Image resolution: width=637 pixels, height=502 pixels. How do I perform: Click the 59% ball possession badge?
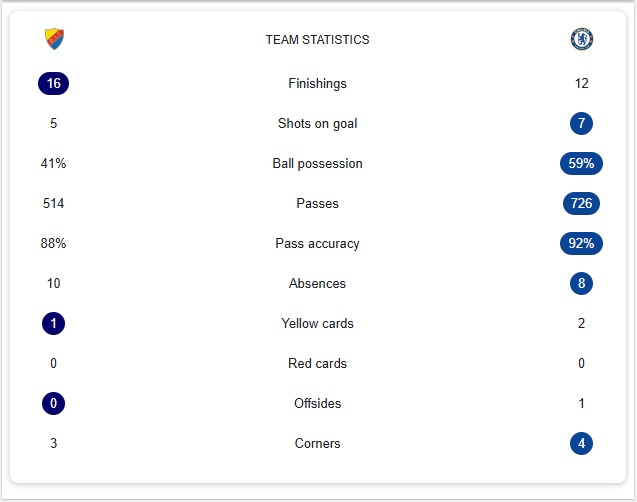click(x=581, y=163)
